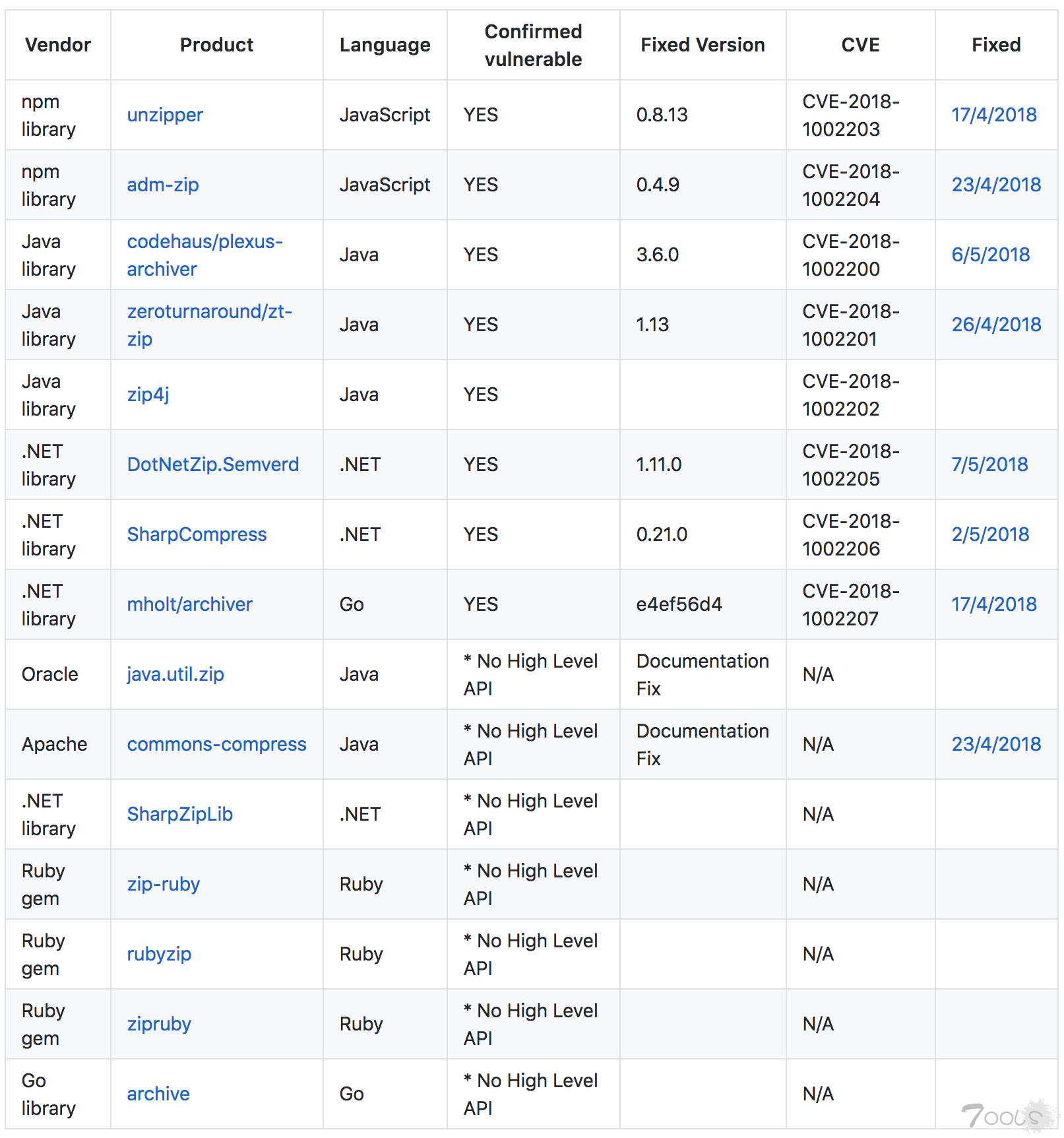
Task: Click the Fixed Version column header
Action: point(703,45)
